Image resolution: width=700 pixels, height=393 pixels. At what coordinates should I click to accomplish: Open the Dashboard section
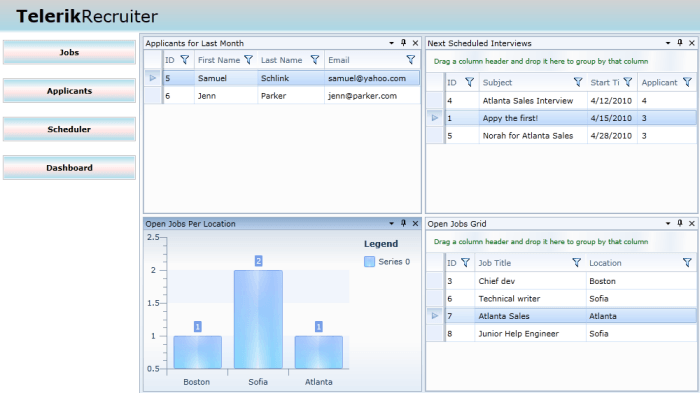[x=69, y=167]
